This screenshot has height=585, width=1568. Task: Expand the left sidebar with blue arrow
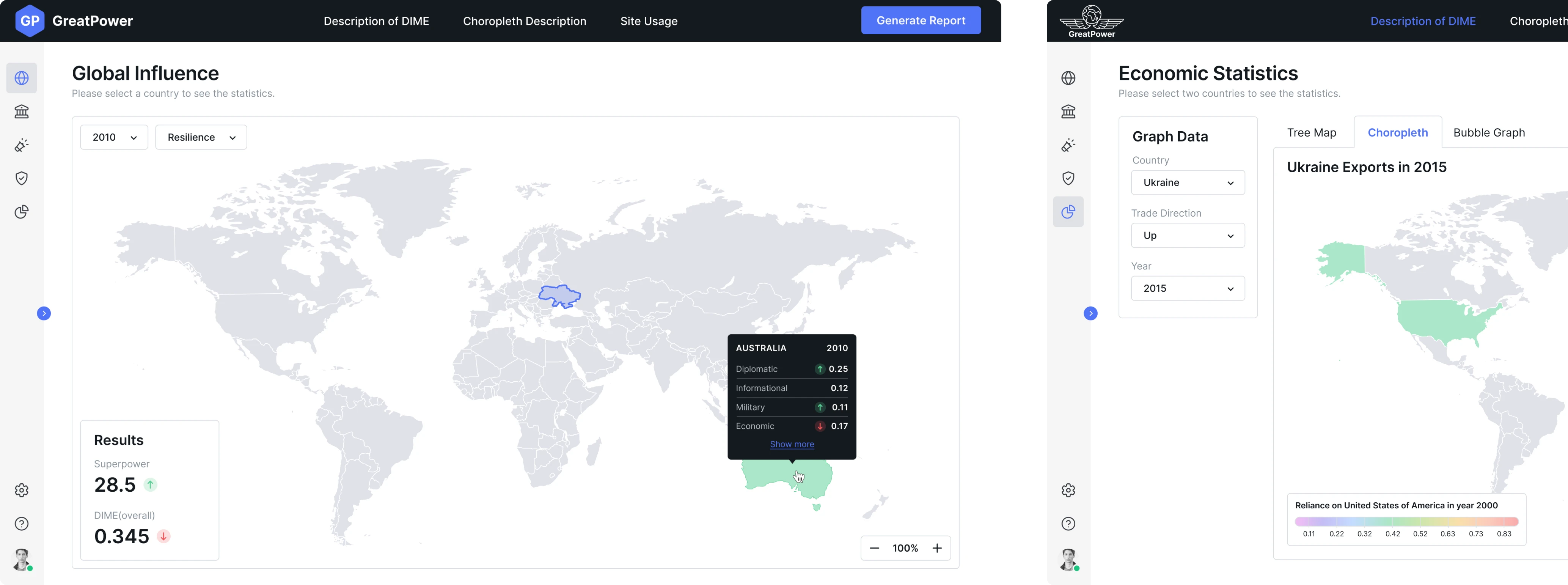tap(44, 313)
